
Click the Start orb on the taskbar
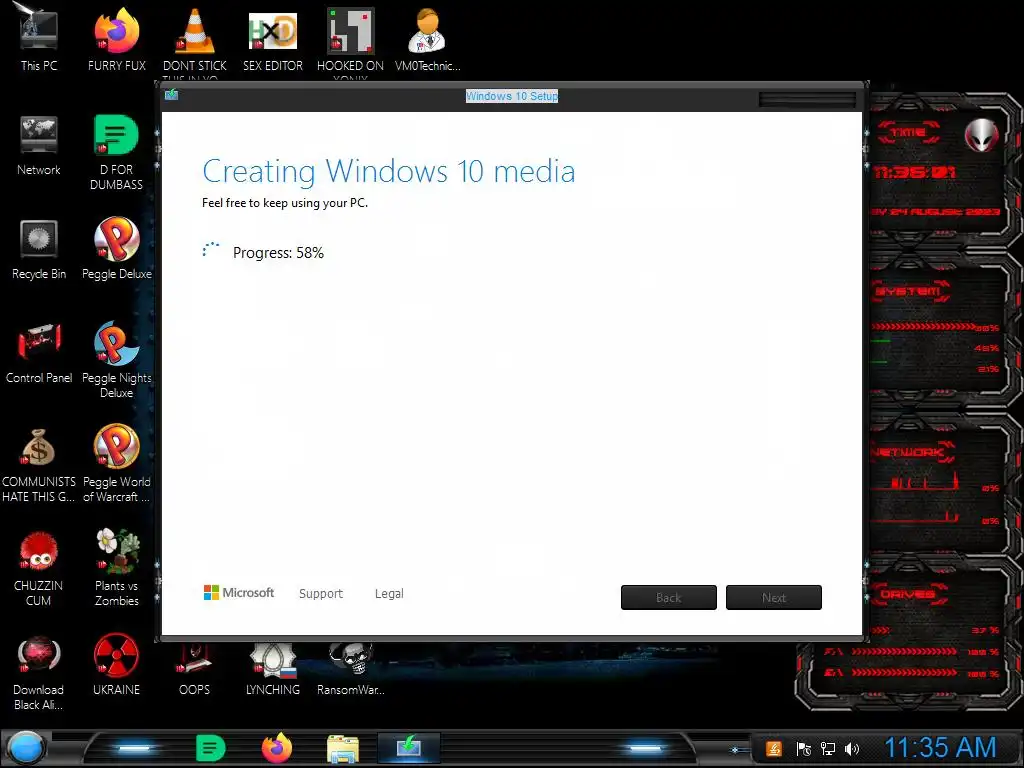[x=25, y=748]
